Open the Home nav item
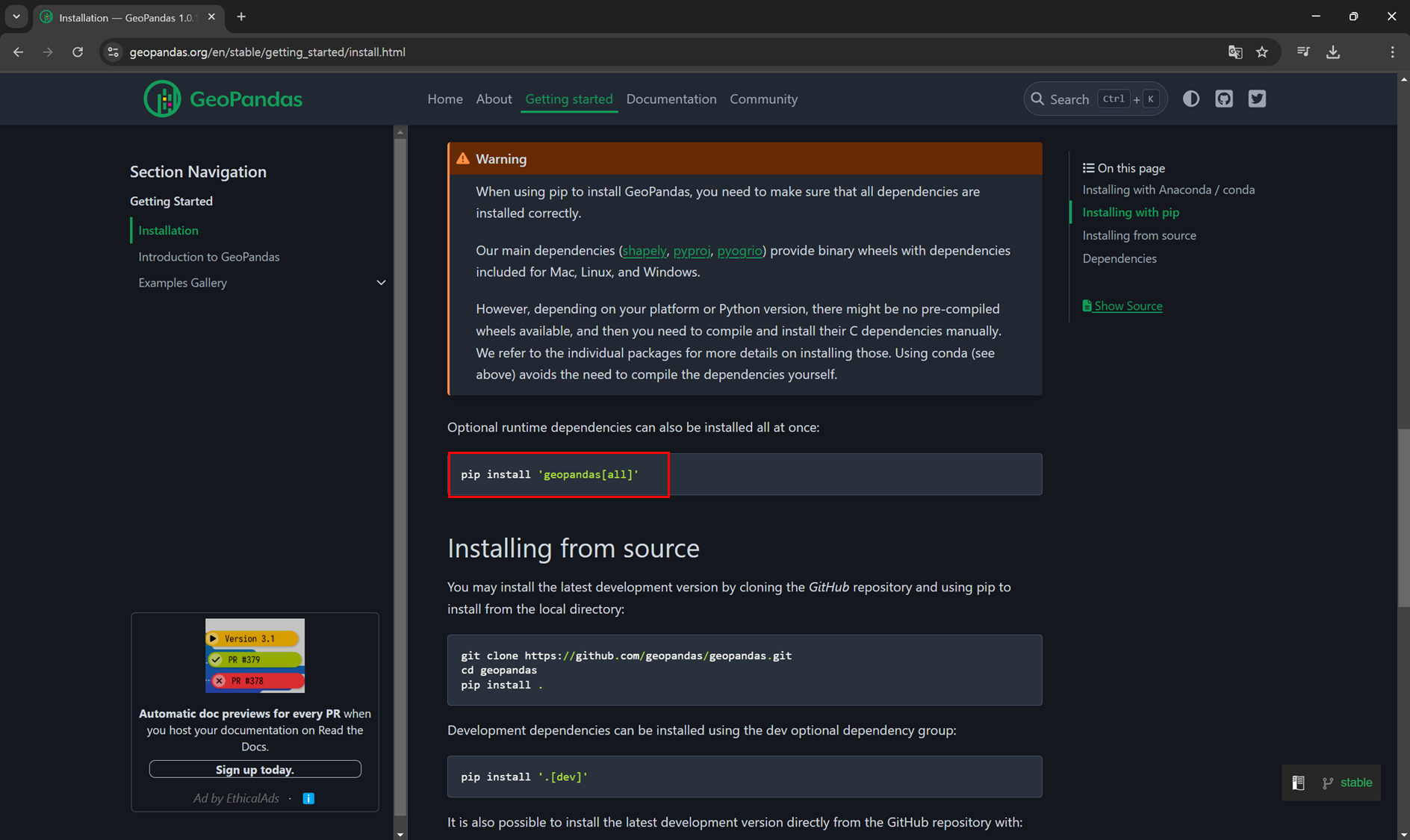Screen dimensions: 1410x840 pyautogui.click(x=445, y=99)
